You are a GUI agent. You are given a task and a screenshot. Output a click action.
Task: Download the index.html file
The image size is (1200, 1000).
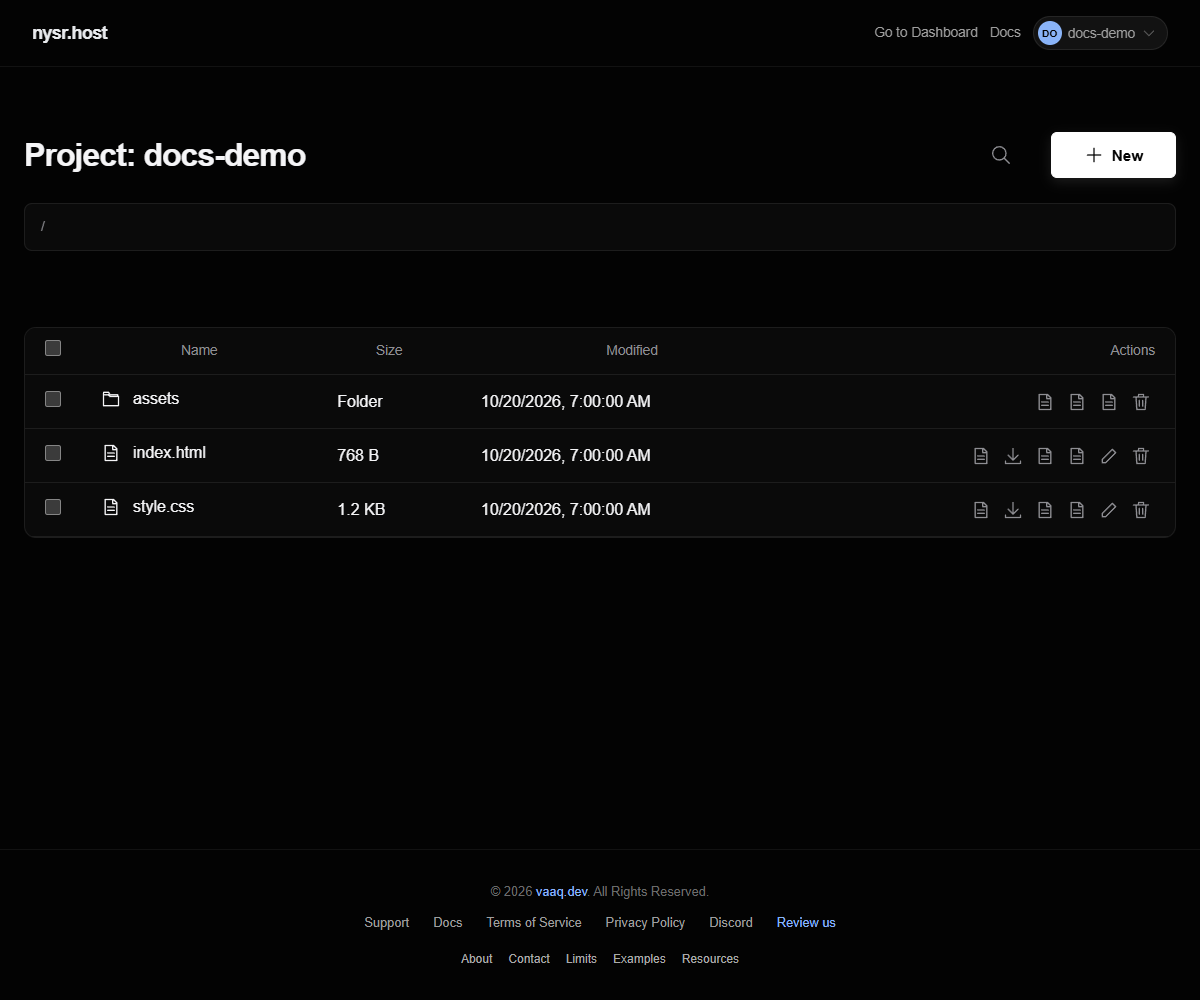[x=1013, y=456]
